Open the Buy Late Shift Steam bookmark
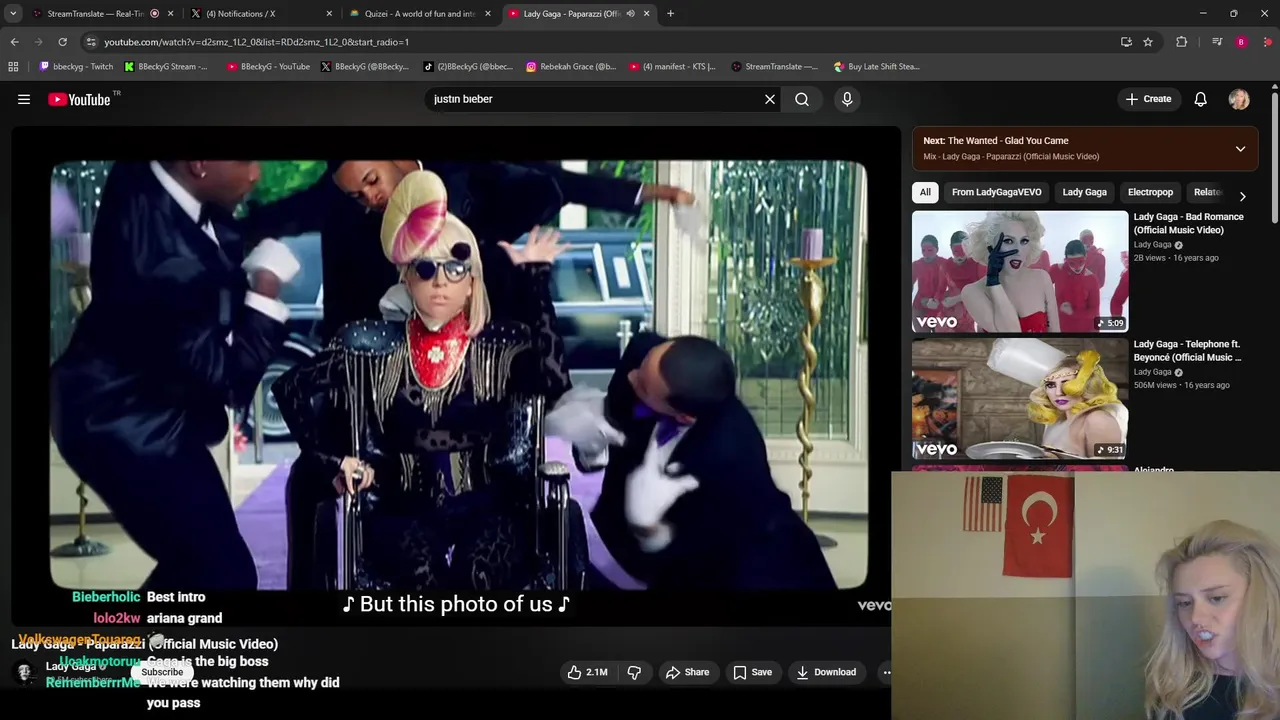Screen dimensions: 1280x720 pyautogui.click(x=876, y=67)
